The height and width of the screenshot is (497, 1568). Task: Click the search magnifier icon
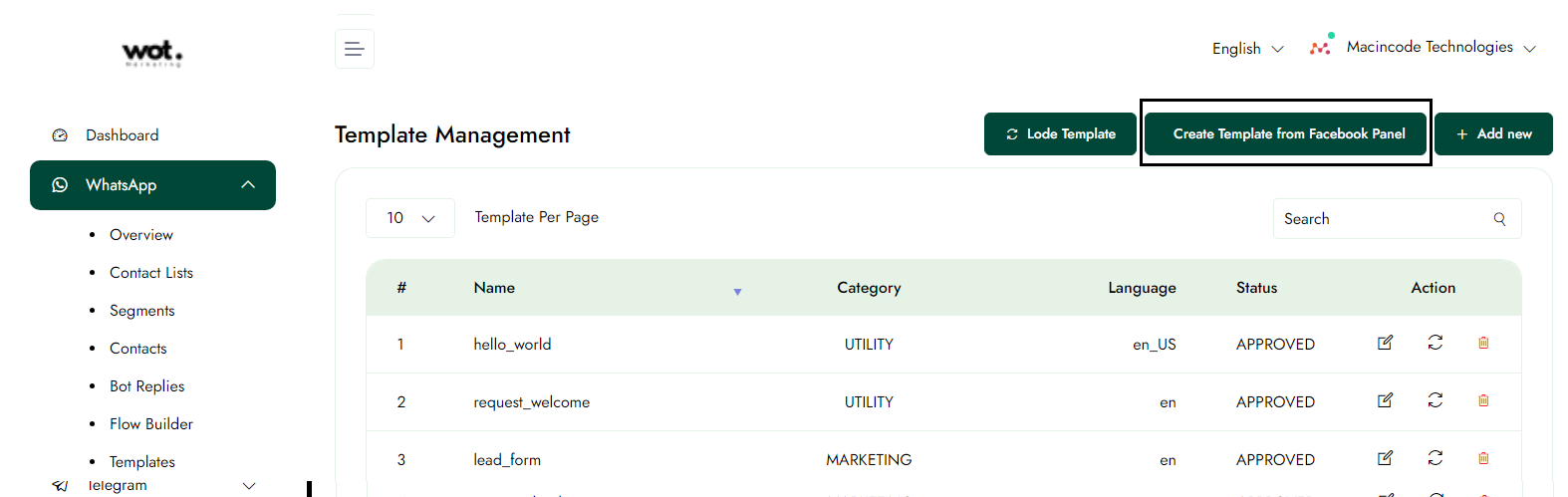pos(1499,219)
